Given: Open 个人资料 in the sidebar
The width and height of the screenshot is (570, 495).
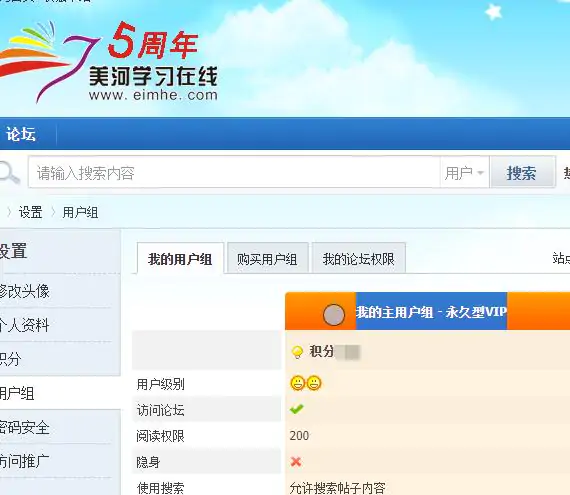Looking at the screenshot, I should tap(25, 325).
